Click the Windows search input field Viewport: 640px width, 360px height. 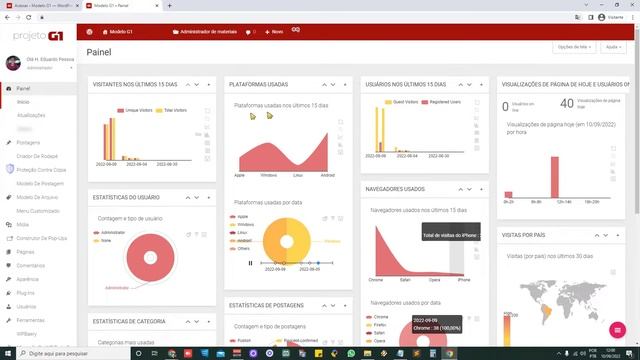[x=73, y=353]
